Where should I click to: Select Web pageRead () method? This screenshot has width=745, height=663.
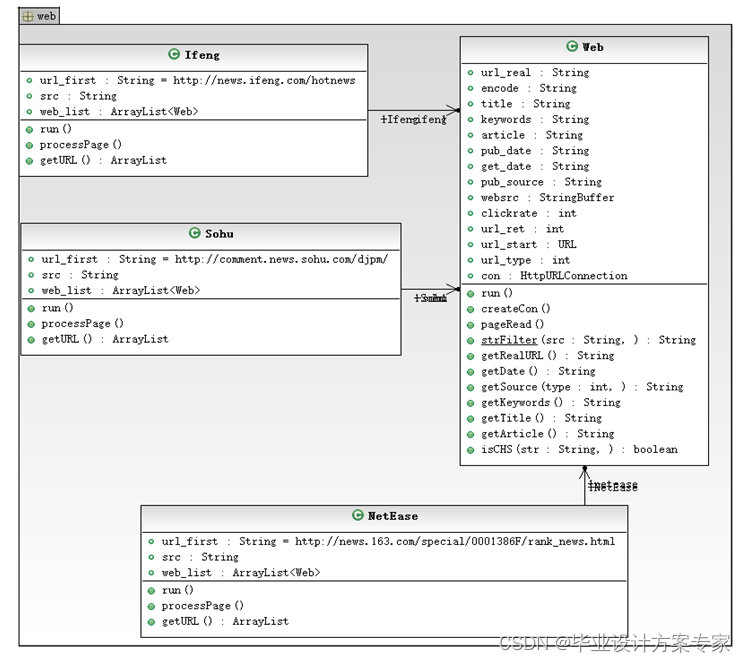coord(512,325)
